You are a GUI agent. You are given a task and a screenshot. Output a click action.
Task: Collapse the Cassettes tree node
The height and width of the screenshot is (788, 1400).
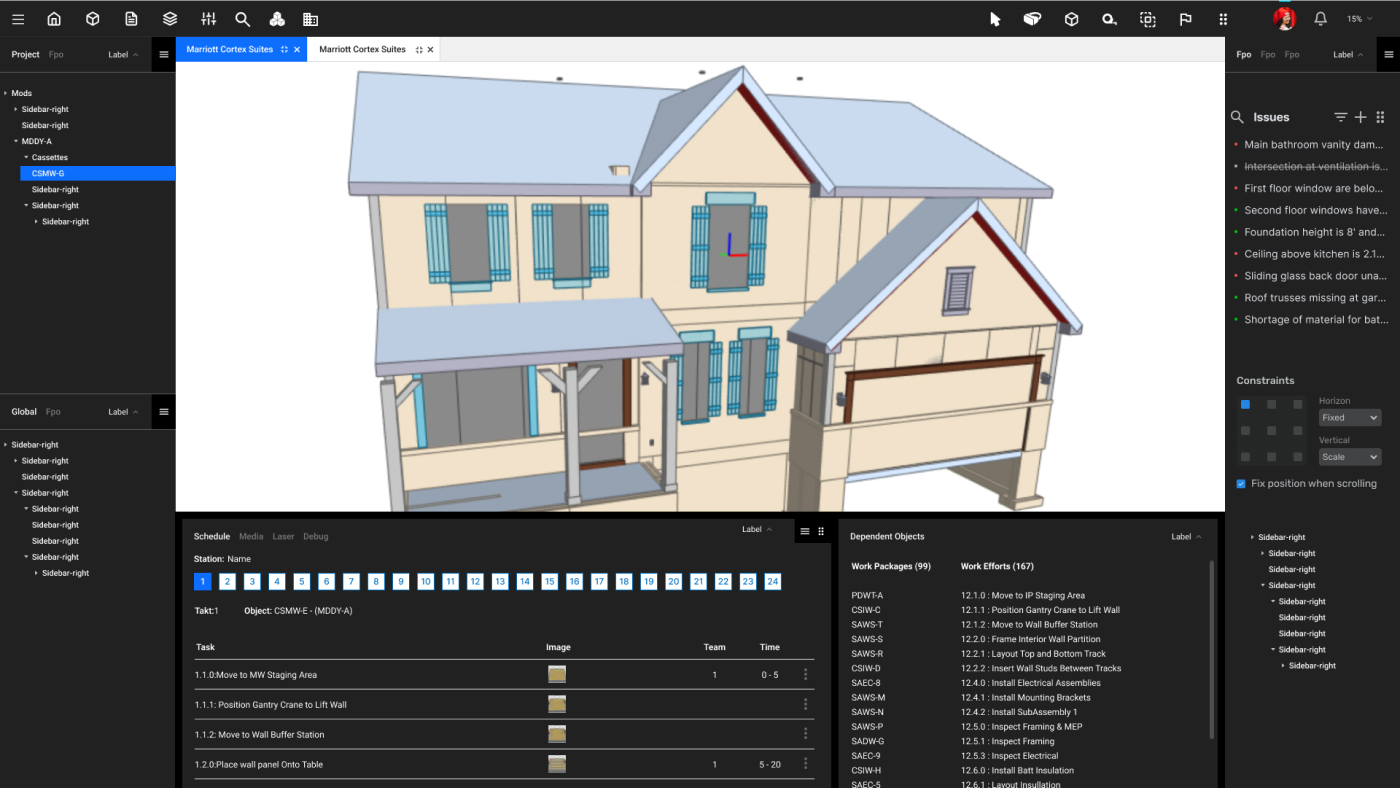click(27, 158)
